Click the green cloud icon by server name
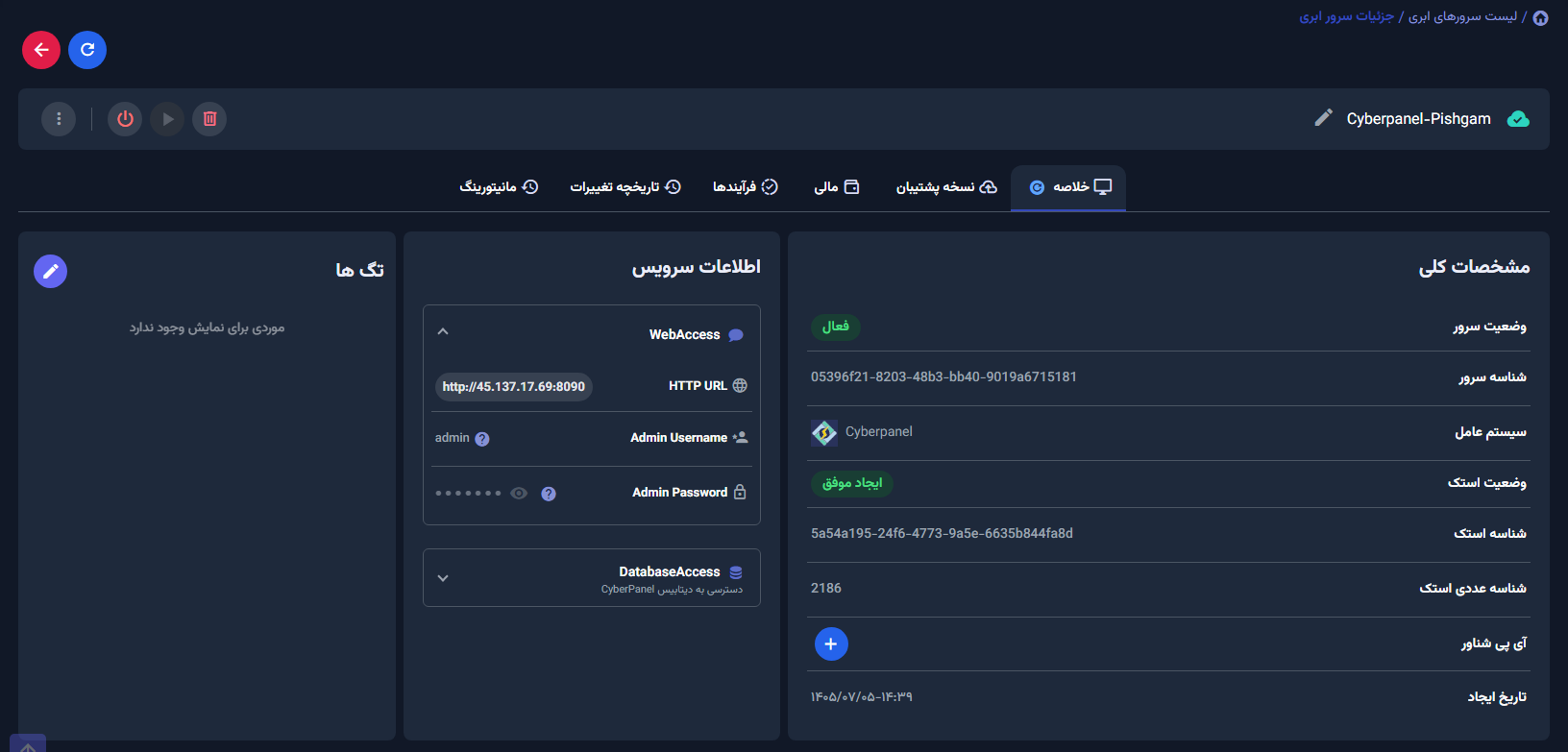This screenshot has width=1568, height=752. pos(1518,119)
